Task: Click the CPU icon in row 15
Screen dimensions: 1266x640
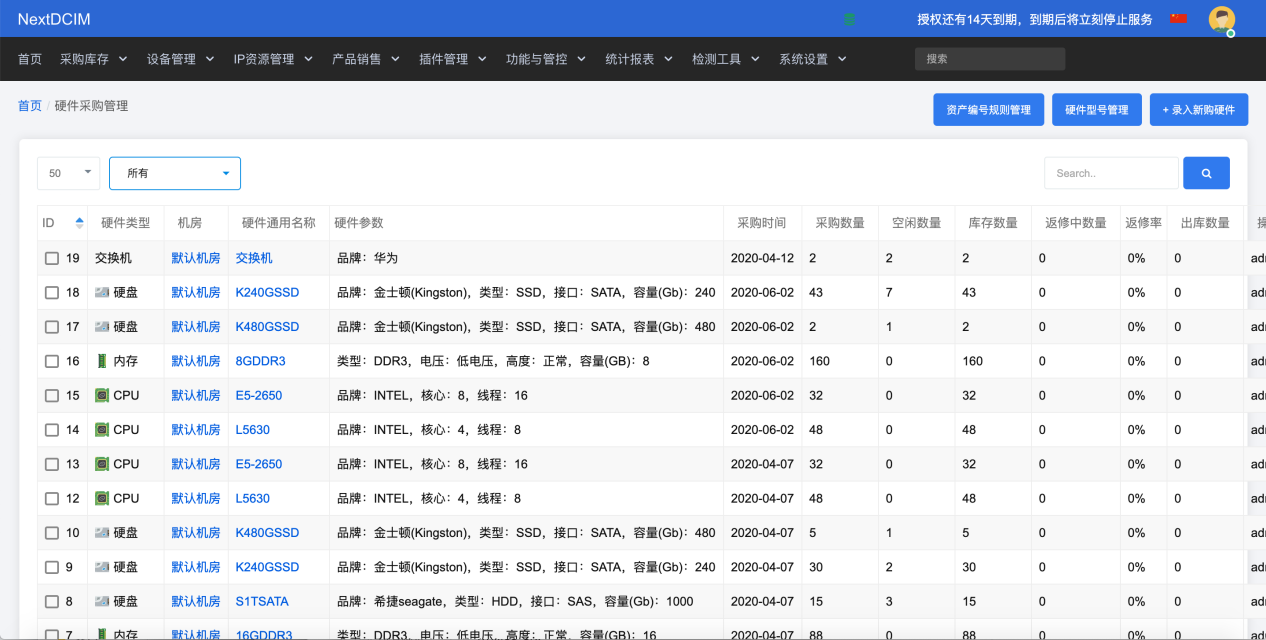Action: click(x=102, y=396)
